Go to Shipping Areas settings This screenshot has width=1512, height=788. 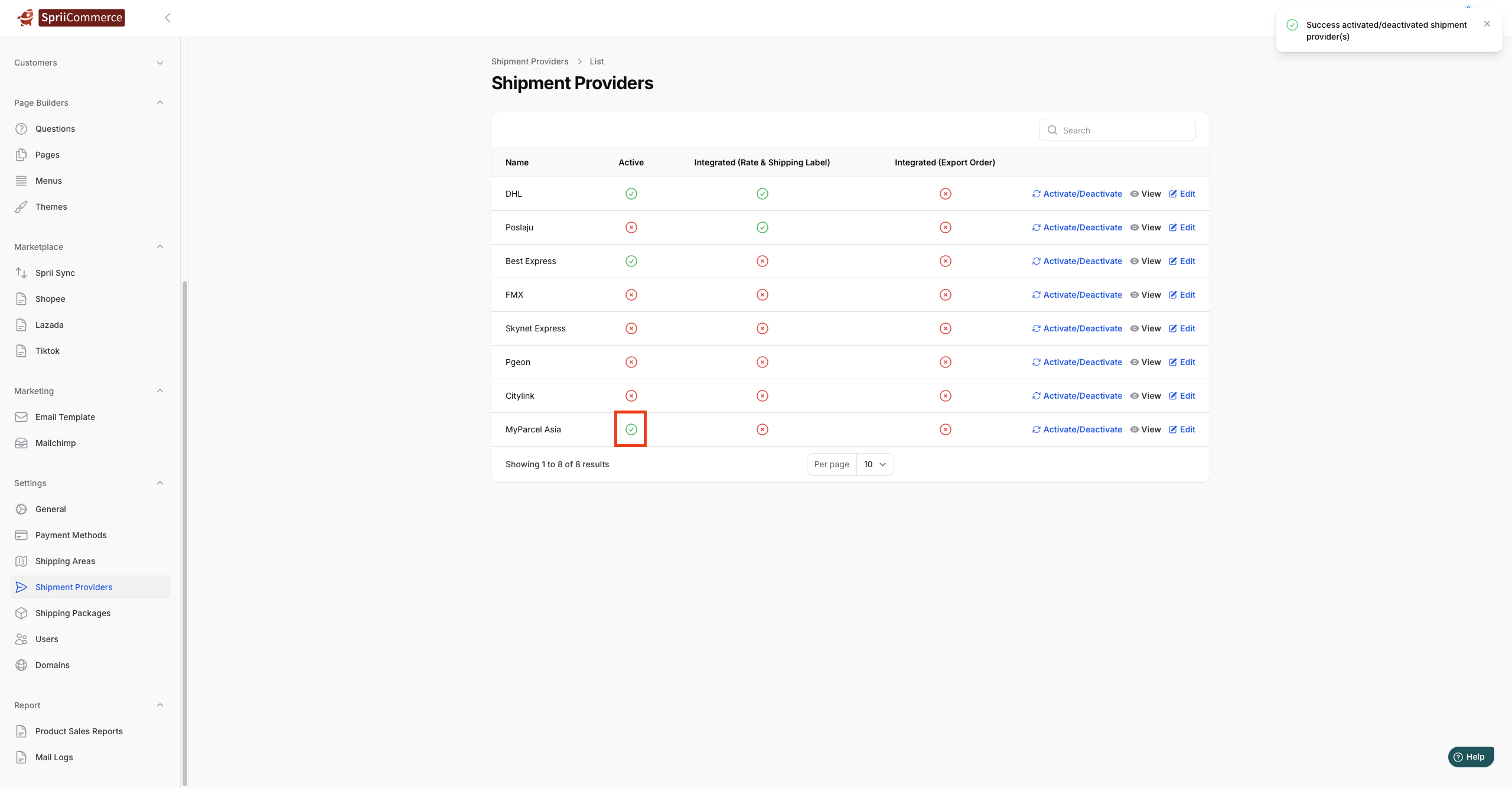[65, 561]
